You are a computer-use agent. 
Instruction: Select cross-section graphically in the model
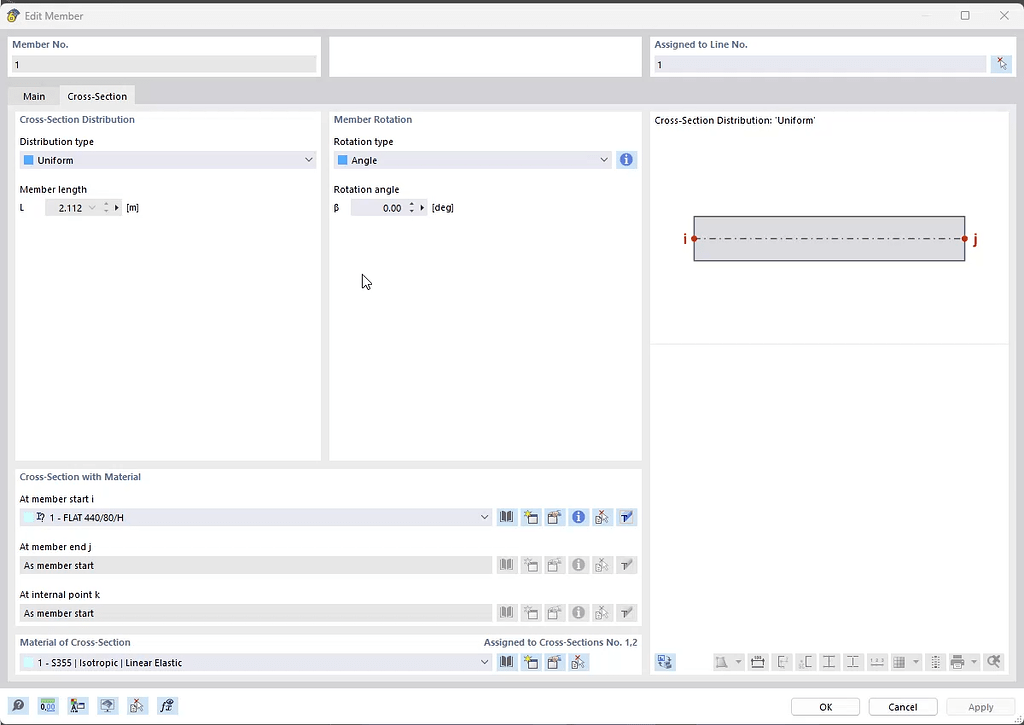pos(602,517)
